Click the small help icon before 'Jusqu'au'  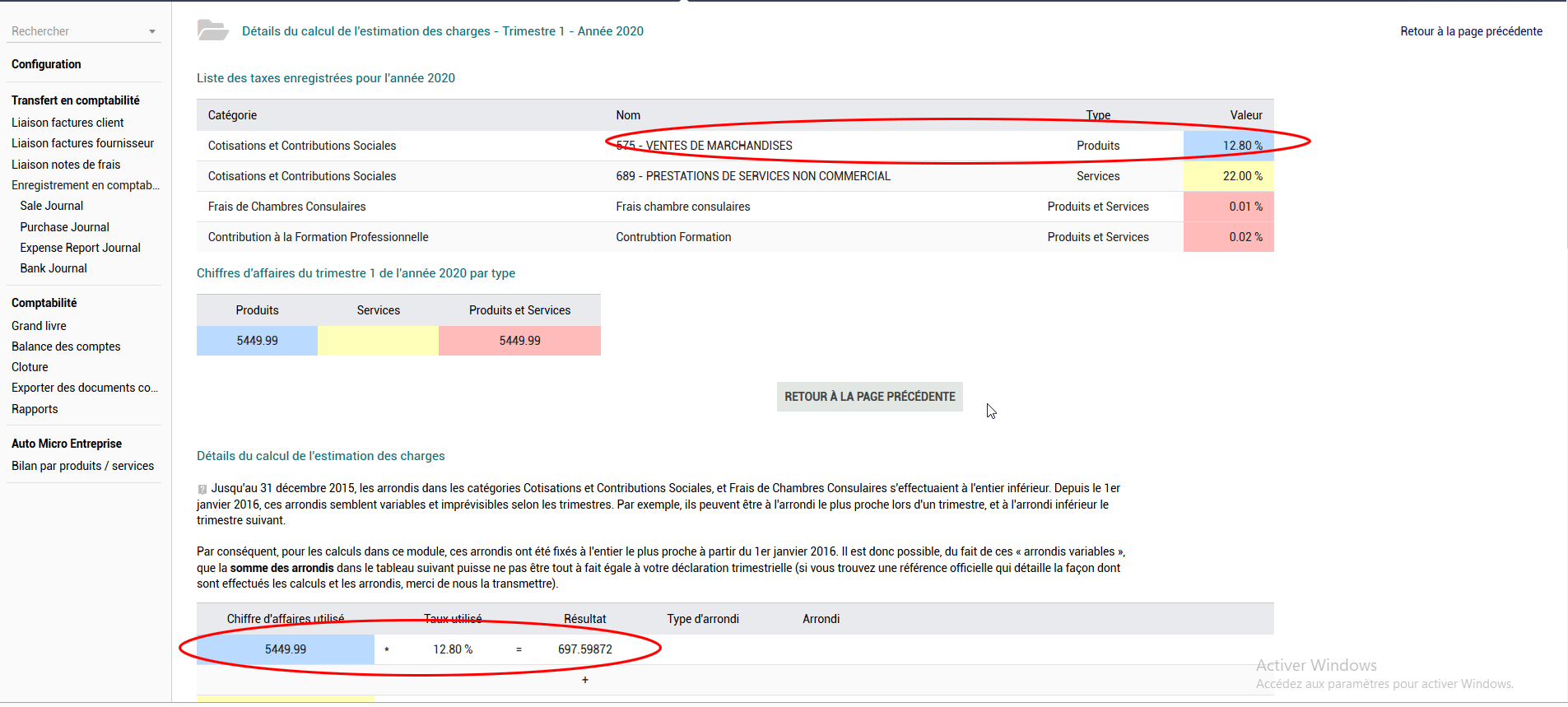point(202,489)
